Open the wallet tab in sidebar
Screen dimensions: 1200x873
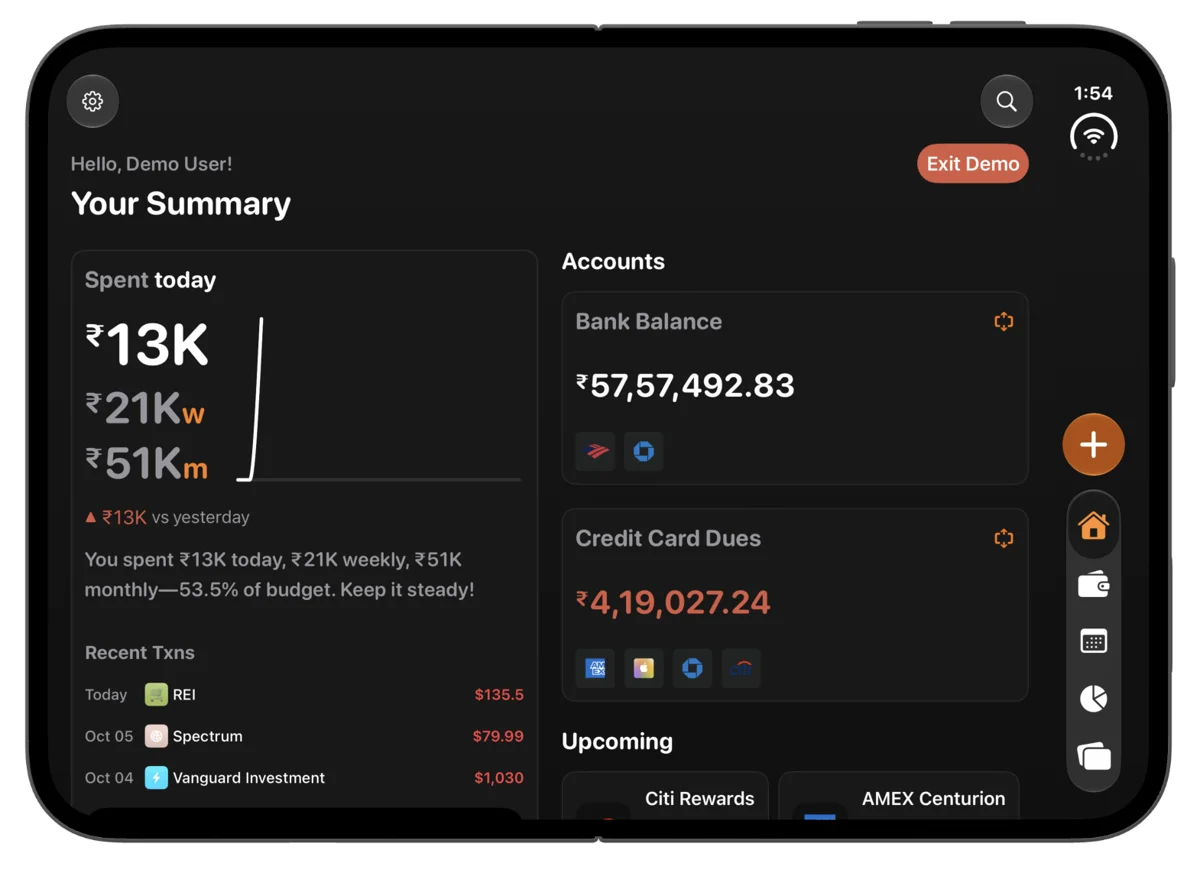click(x=1093, y=585)
